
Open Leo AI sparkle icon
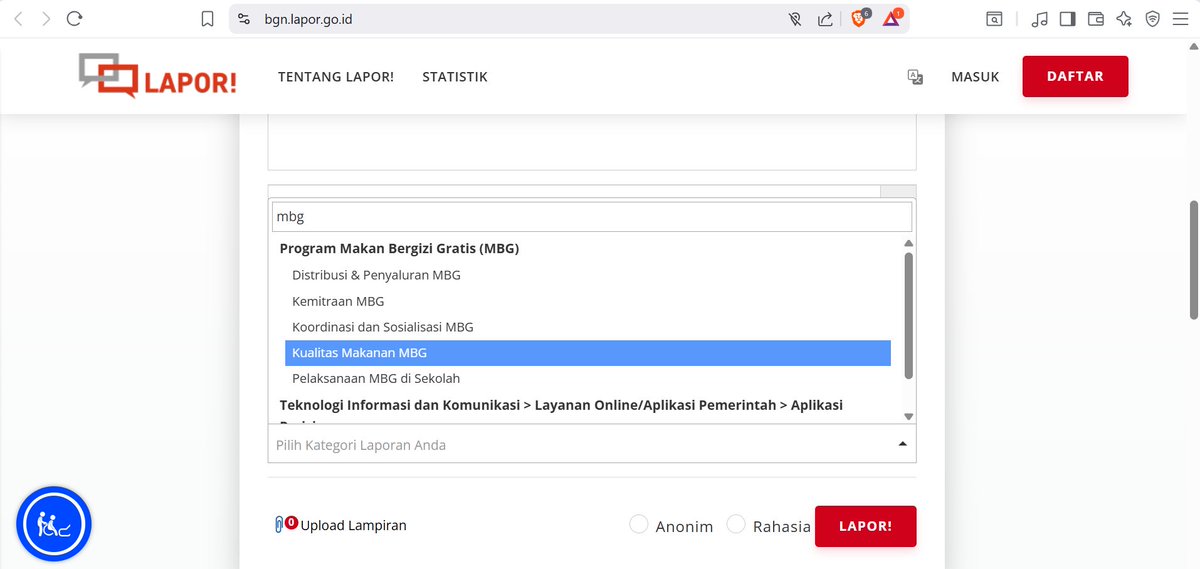(1124, 18)
